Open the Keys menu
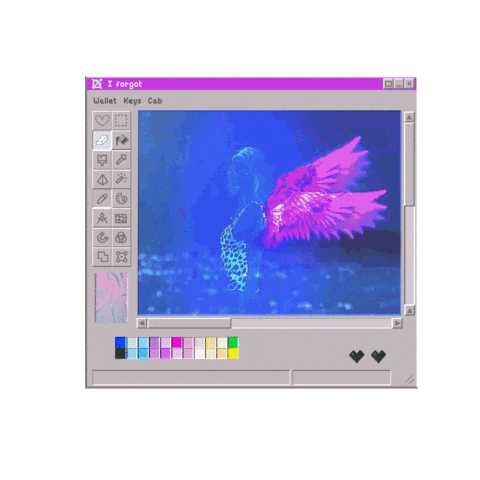This screenshot has width=480, height=480. coord(132,101)
